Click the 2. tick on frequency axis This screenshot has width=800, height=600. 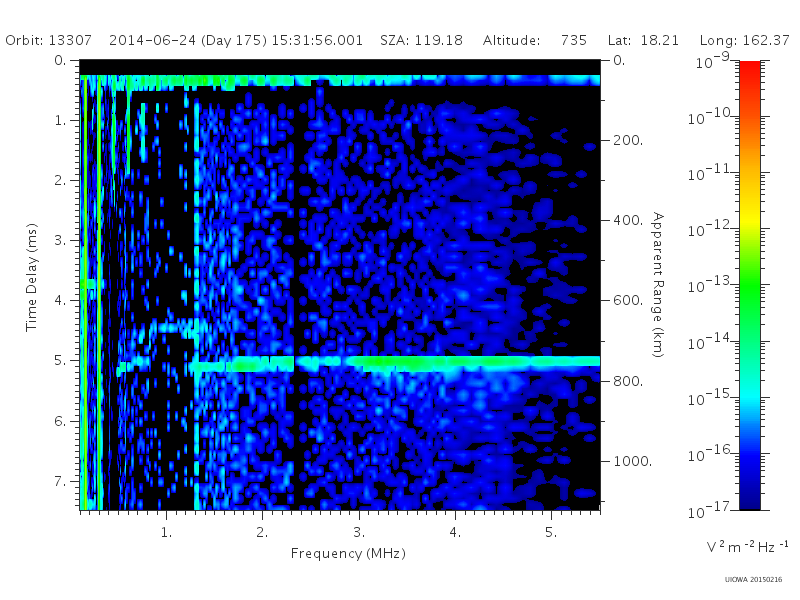click(x=262, y=533)
